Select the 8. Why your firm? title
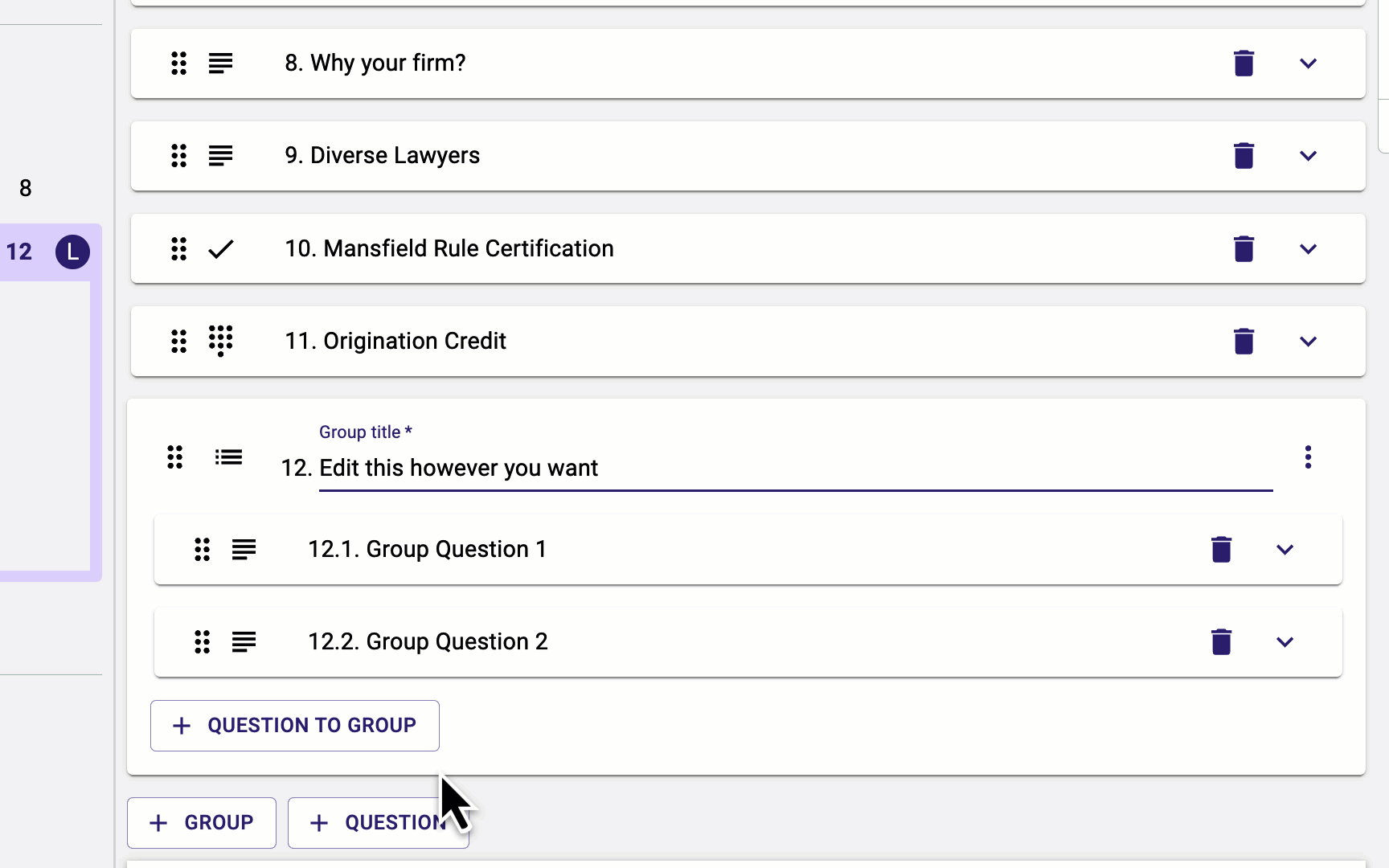1389x868 pixels. [375, 63]
